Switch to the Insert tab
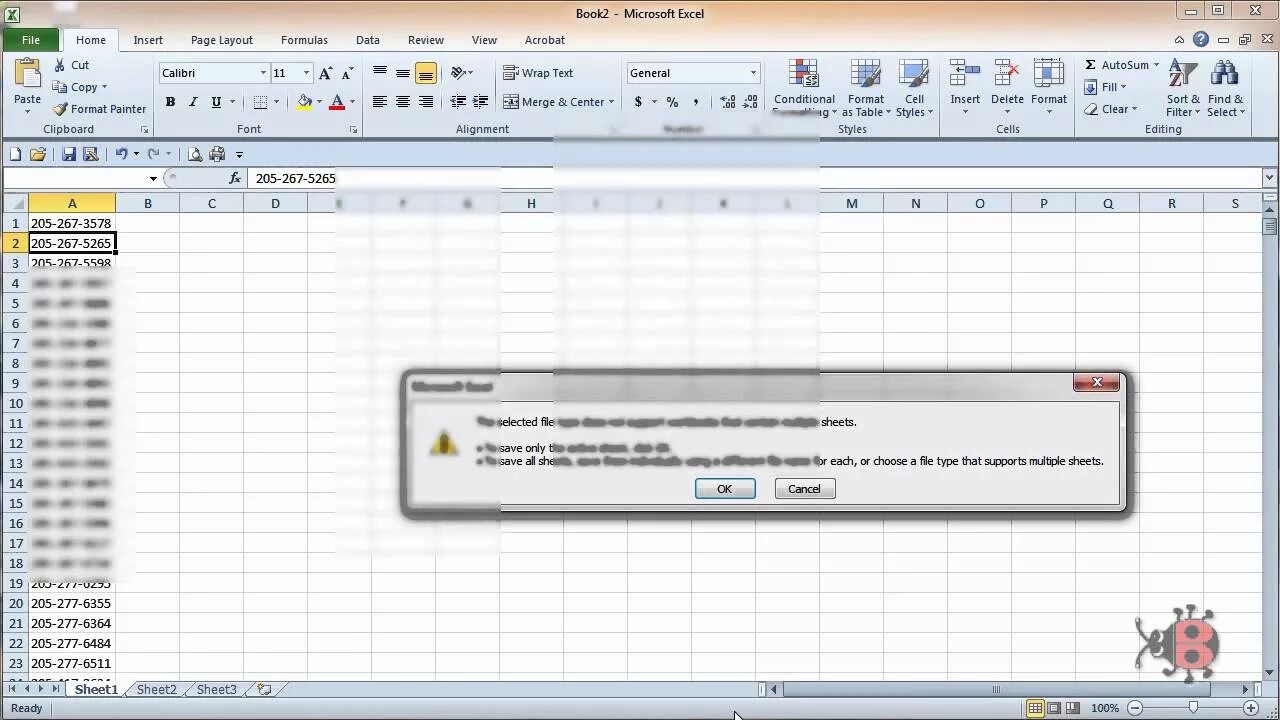Screen dimensions: 1280x720 (x=148, y=40)
